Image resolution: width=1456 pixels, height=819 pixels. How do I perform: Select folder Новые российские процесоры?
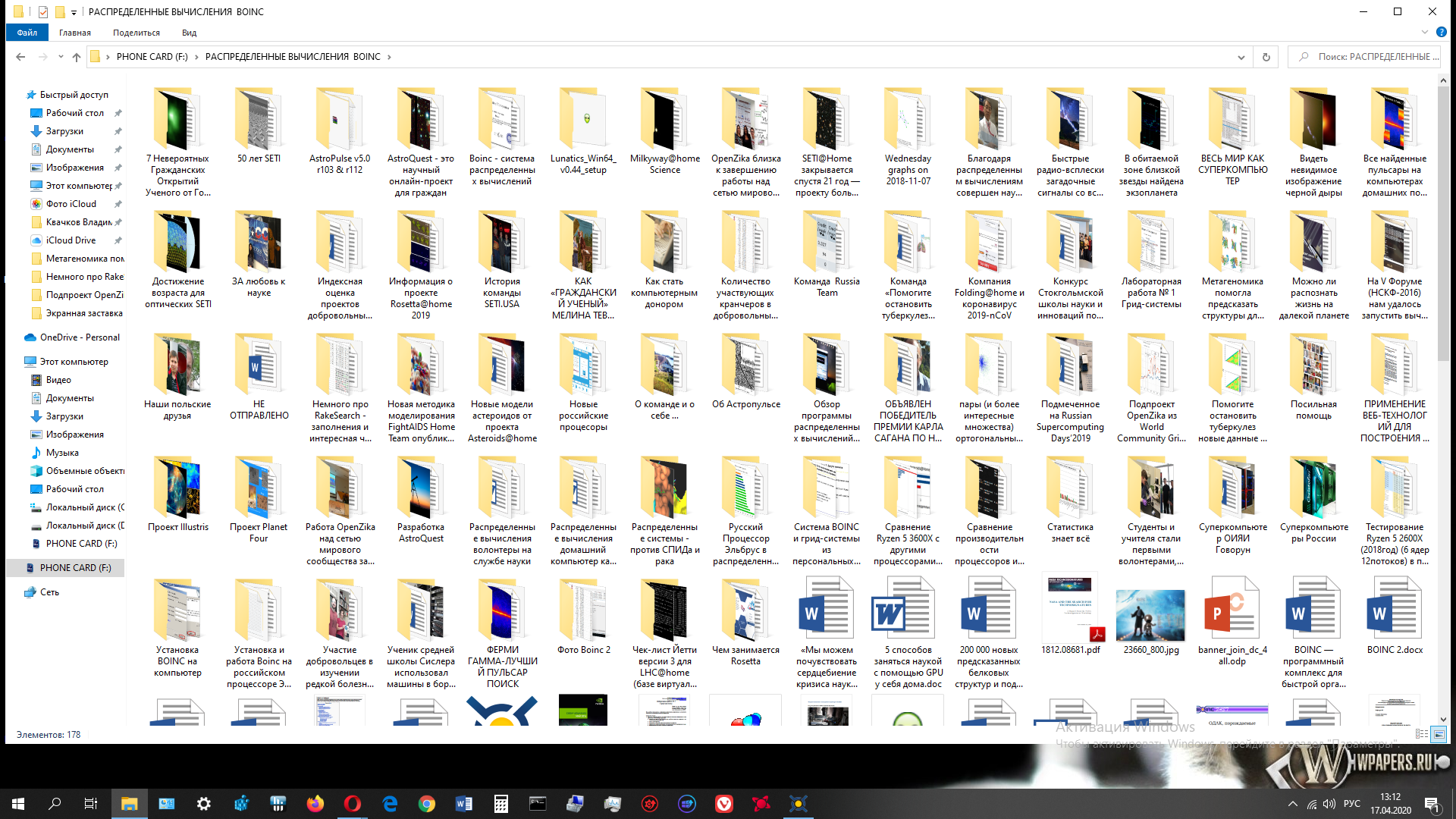583,382
